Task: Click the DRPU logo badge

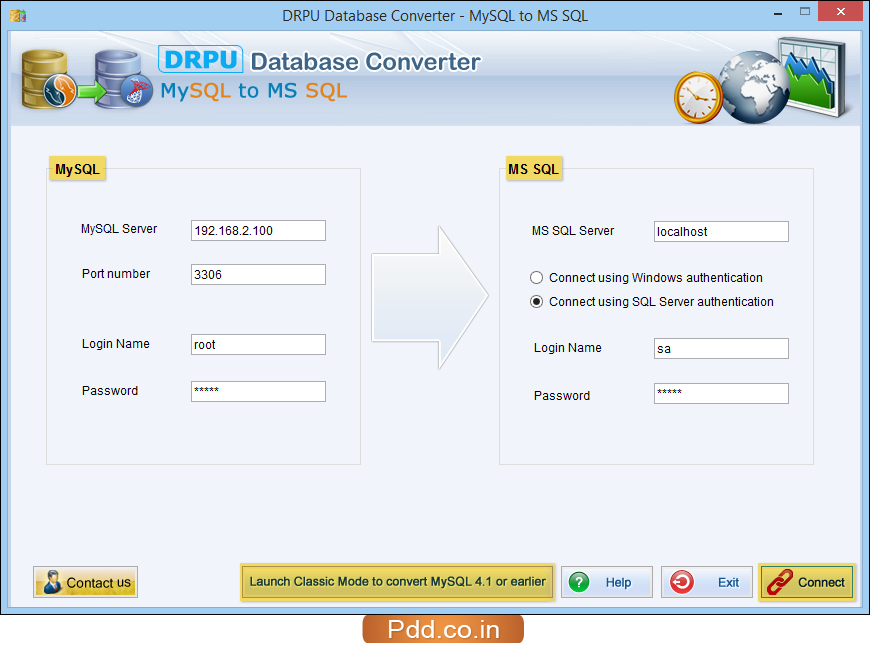Action: (200, 59)
